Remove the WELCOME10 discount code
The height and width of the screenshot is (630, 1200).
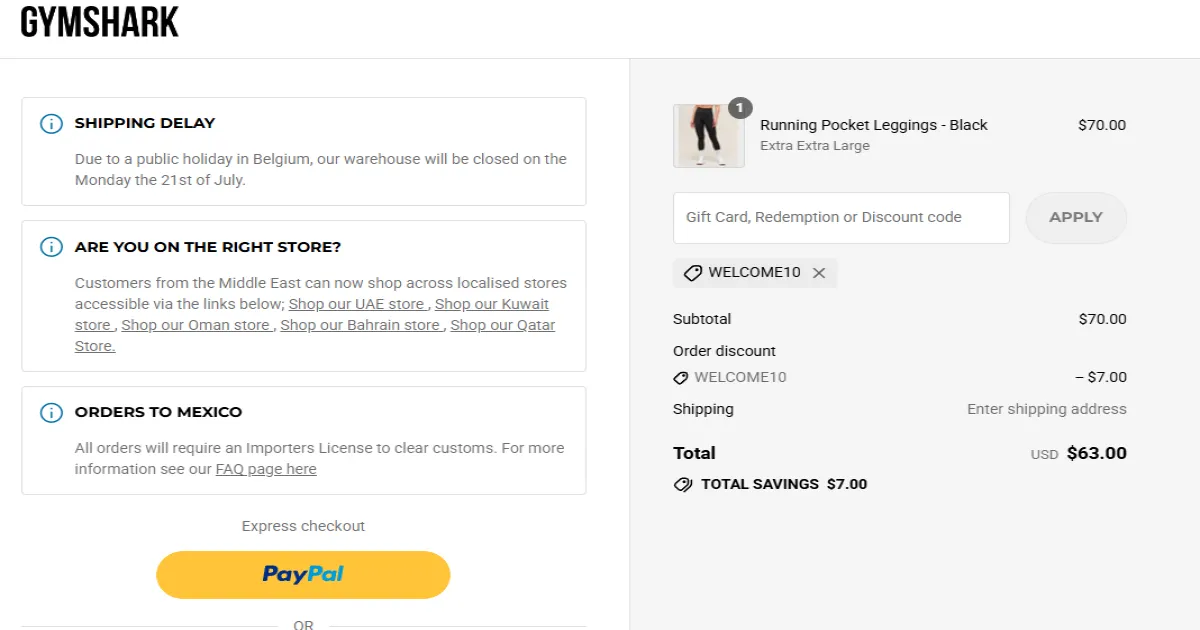[818, 272]
